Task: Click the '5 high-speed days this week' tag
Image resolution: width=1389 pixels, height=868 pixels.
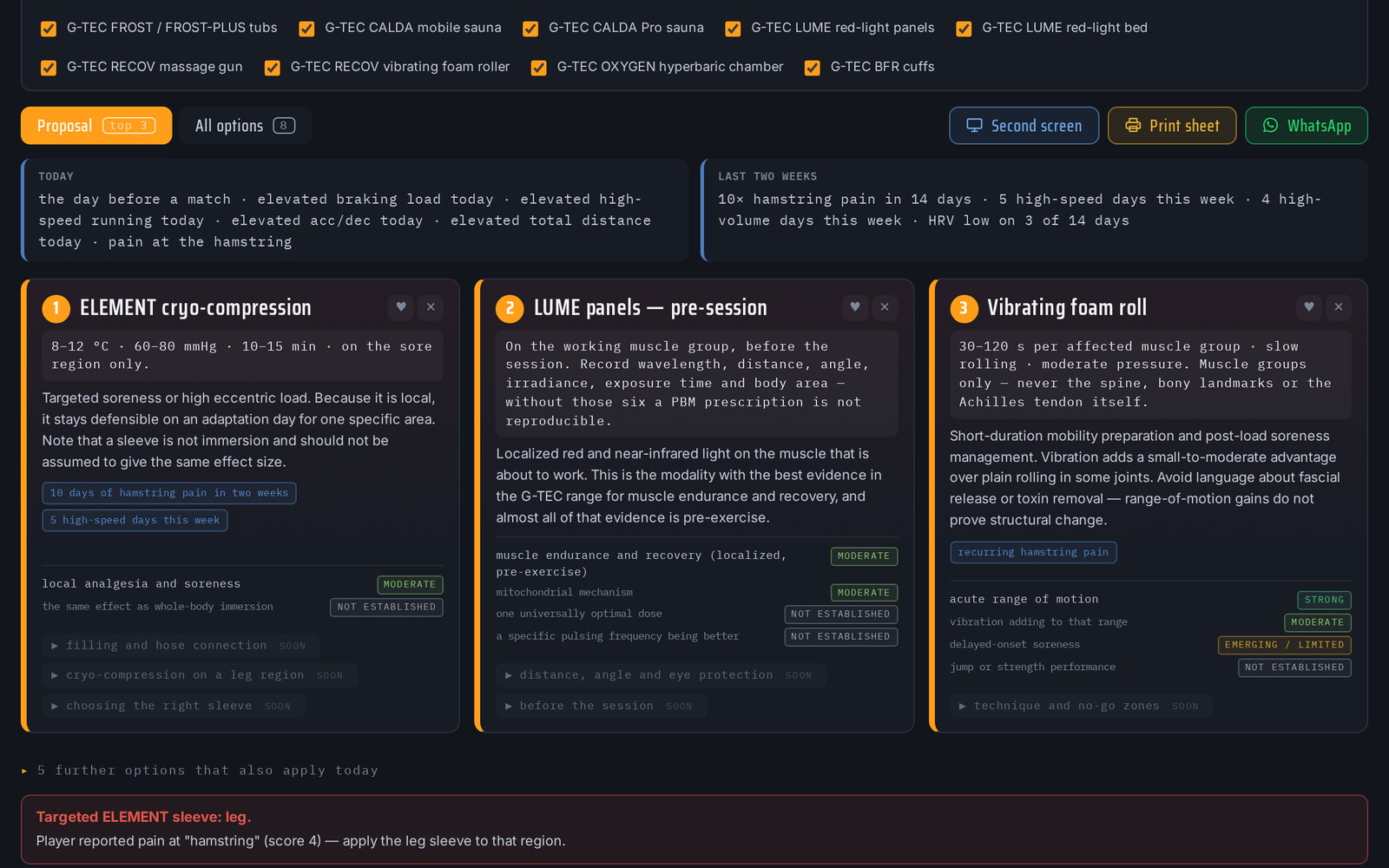Action: point(135,520)
